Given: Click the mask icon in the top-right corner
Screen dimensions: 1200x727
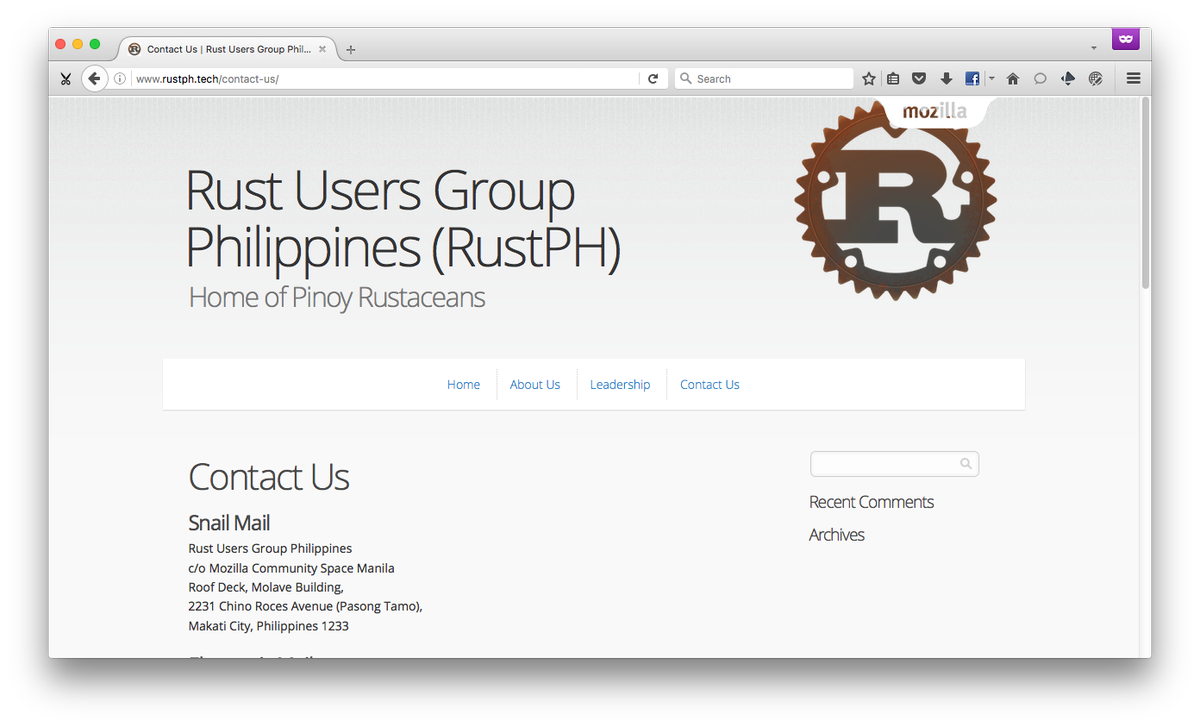Looking at the screenshot, I should [x=1125, y=38].
